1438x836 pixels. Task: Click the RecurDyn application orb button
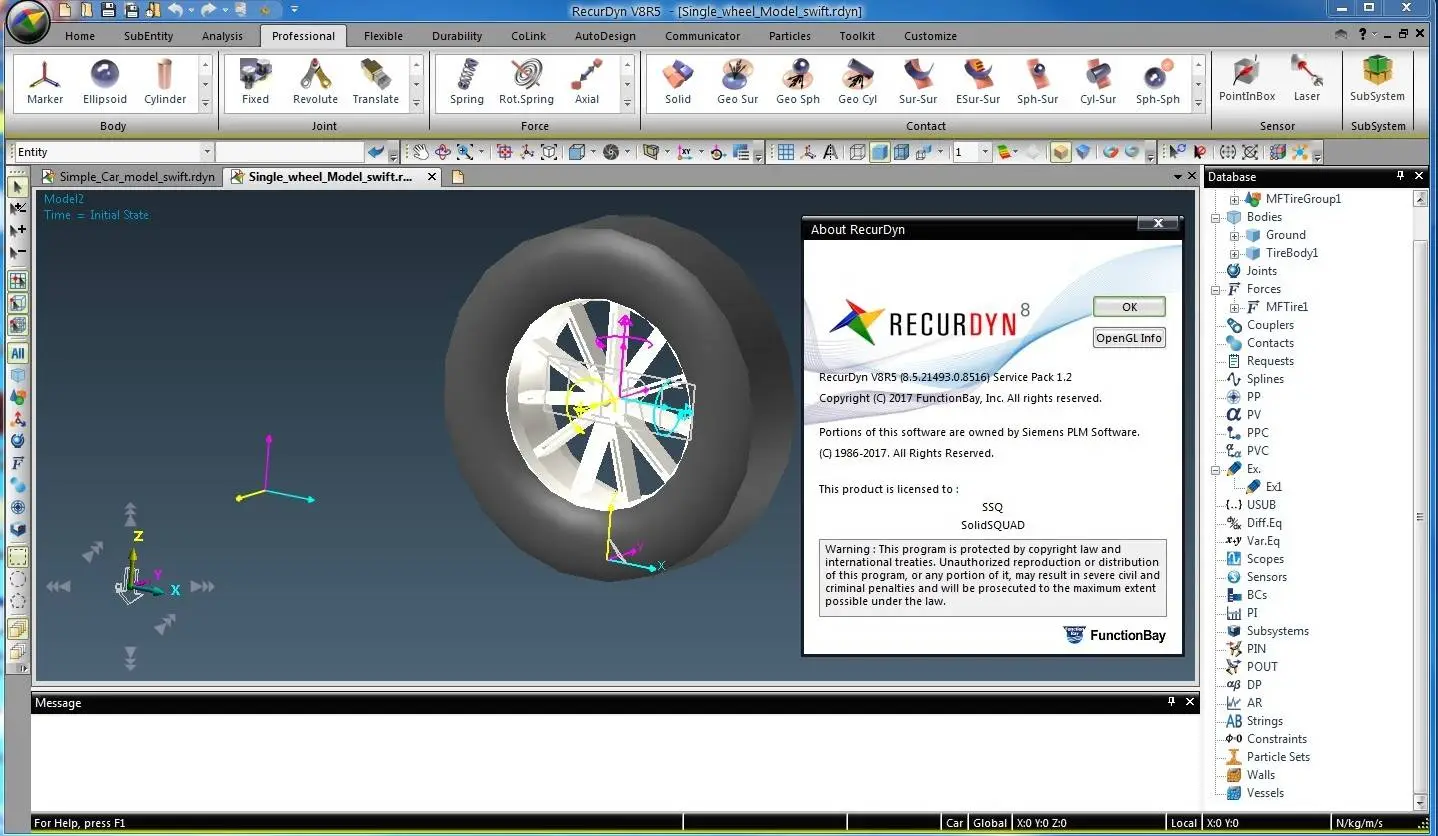pos(27,21)
